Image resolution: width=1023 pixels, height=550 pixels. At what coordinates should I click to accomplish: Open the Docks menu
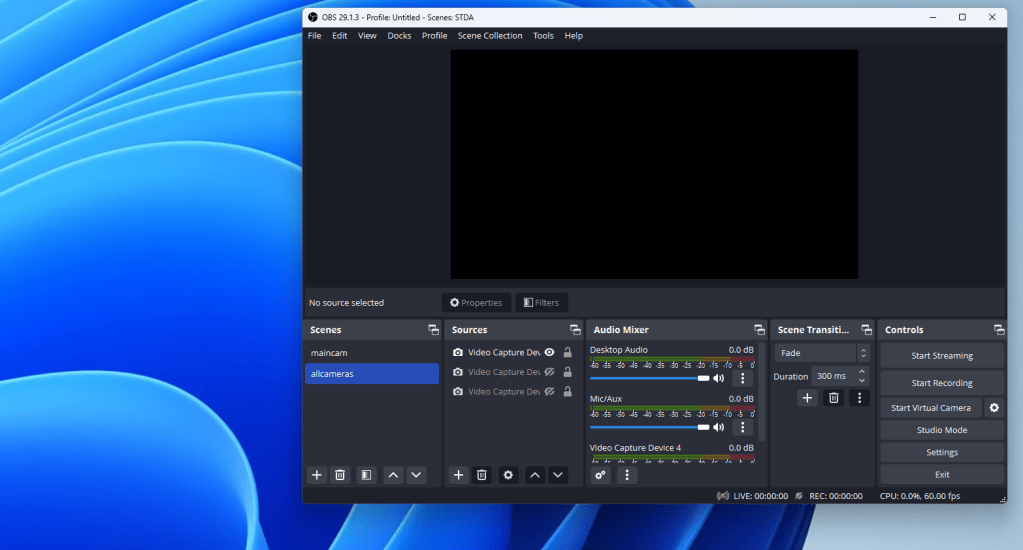coord(399,36)
